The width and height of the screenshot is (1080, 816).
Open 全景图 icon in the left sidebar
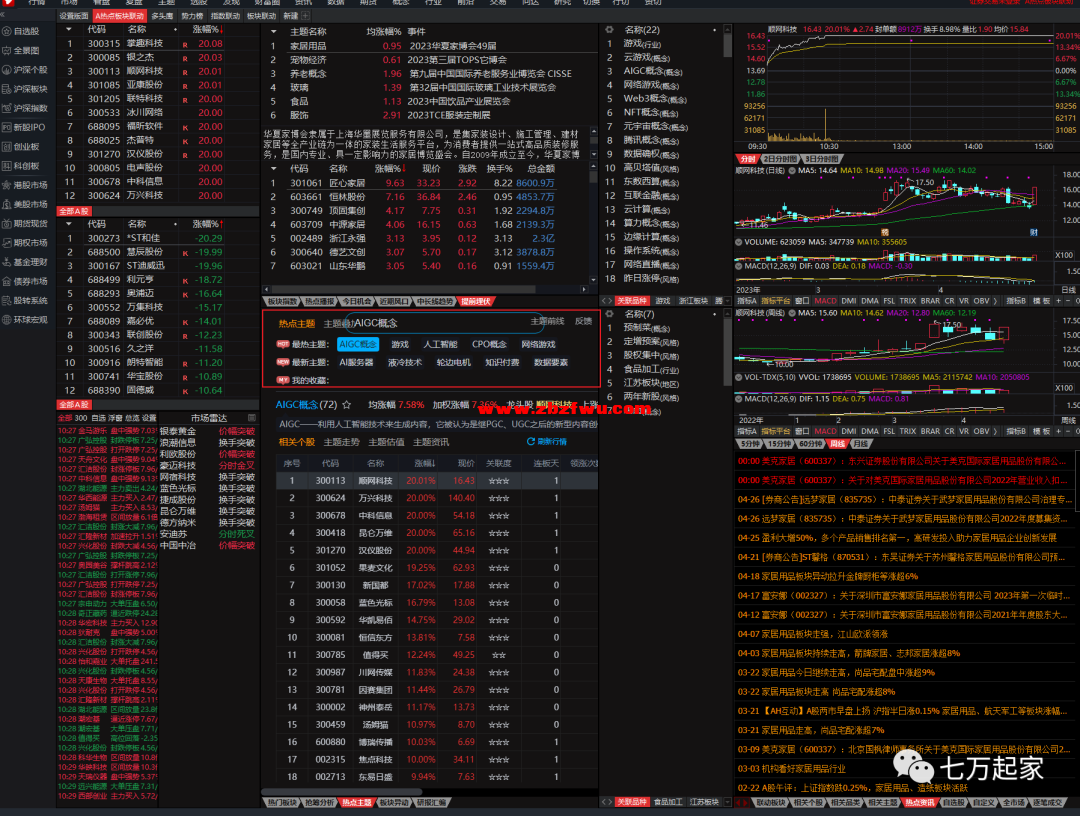click(7, 50)
